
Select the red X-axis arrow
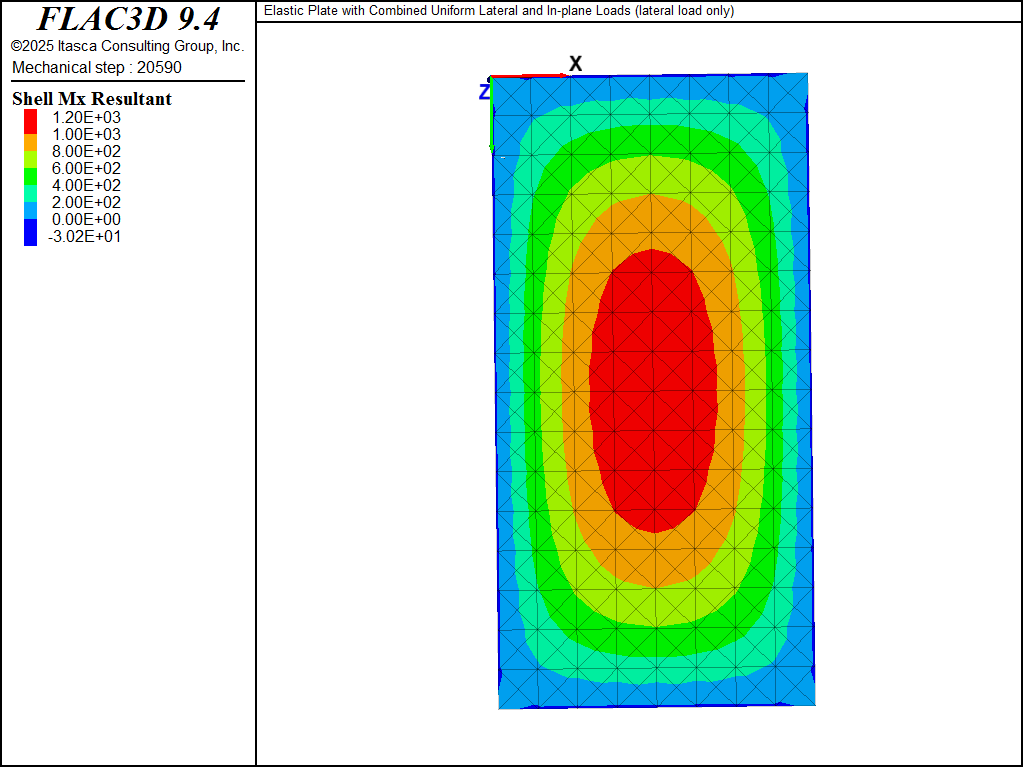tap(530, 76)
